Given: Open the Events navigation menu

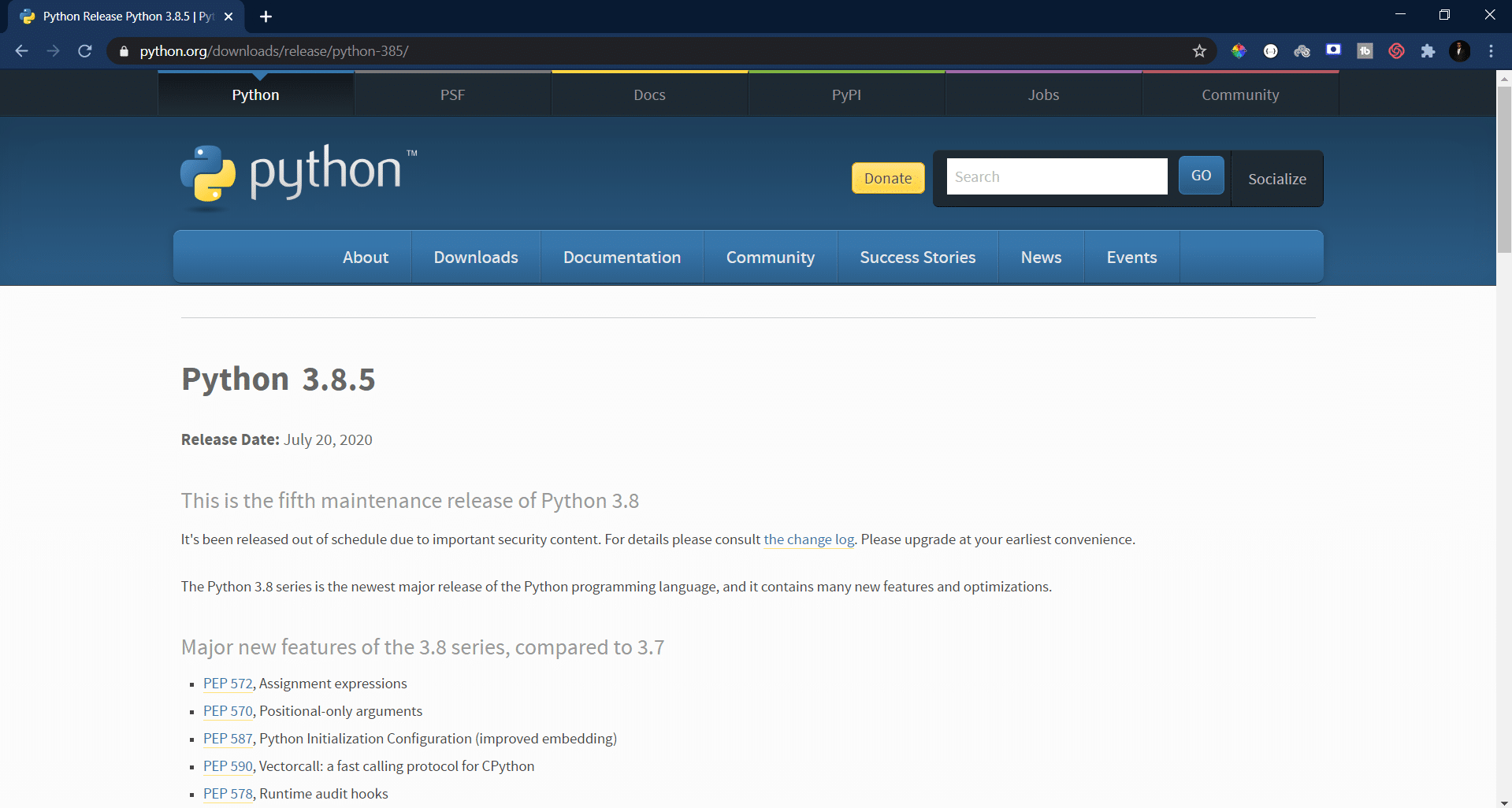Looking at the screenshot, I should (1131, 258).
